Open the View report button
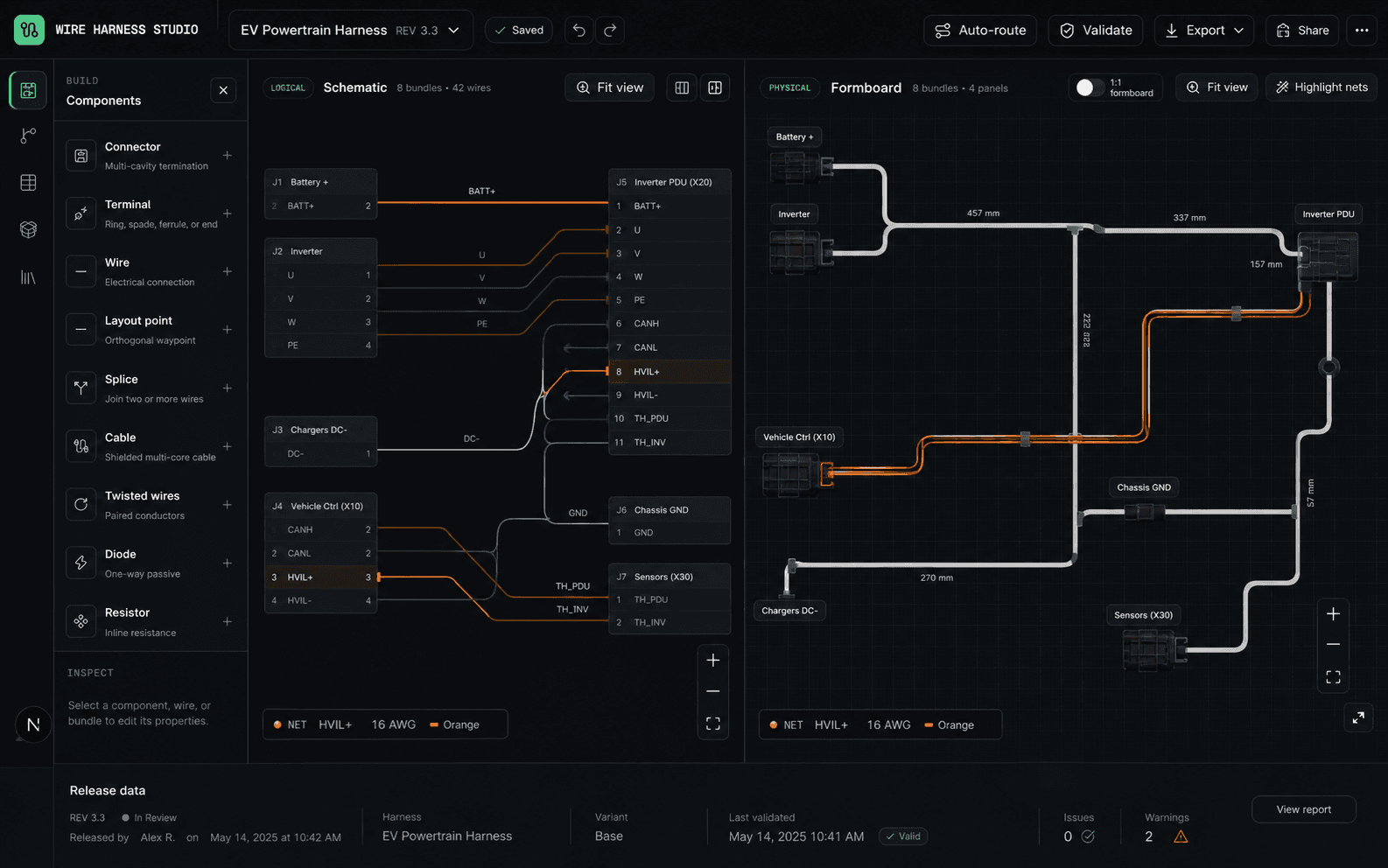The height and width of the screenshot is (868, 1388). pyautogui.click(x=1303, y=809)
